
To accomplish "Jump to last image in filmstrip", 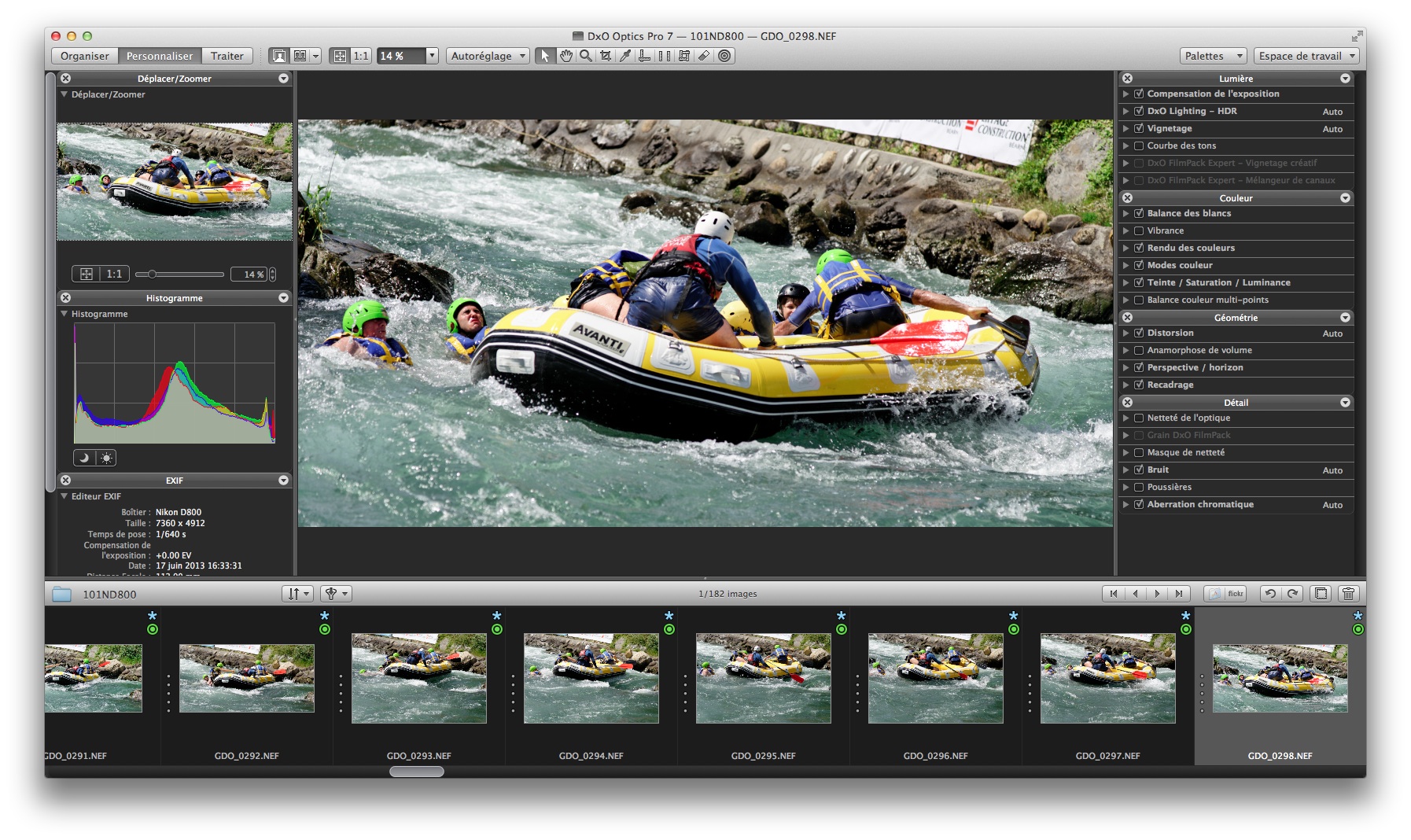I will (x=1179, y=594).
